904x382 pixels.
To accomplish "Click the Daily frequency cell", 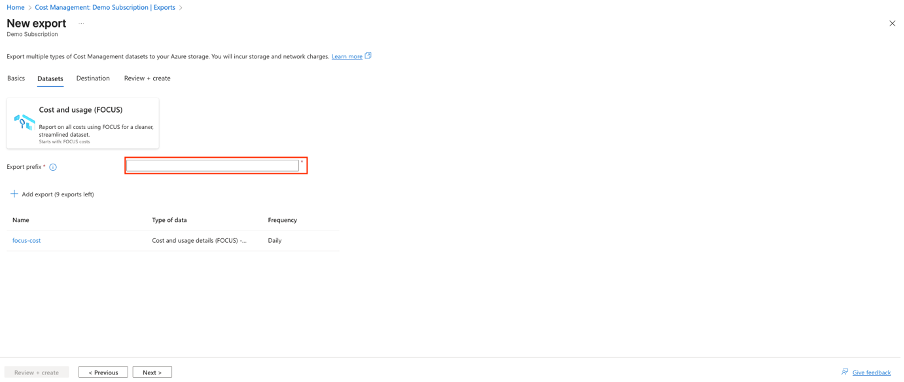I will point(274,241).
